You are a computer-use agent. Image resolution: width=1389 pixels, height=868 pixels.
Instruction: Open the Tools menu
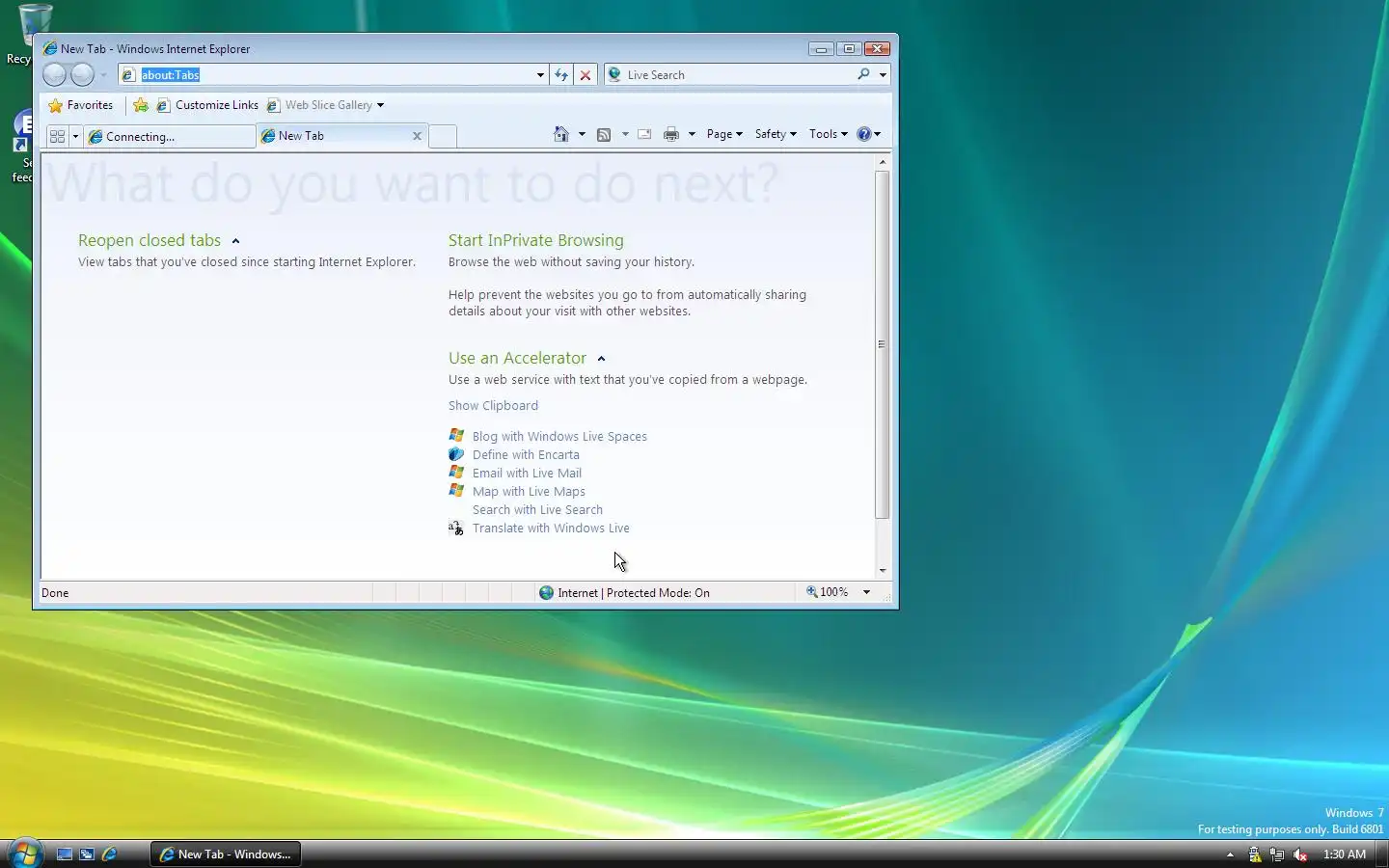pos(828,134)
